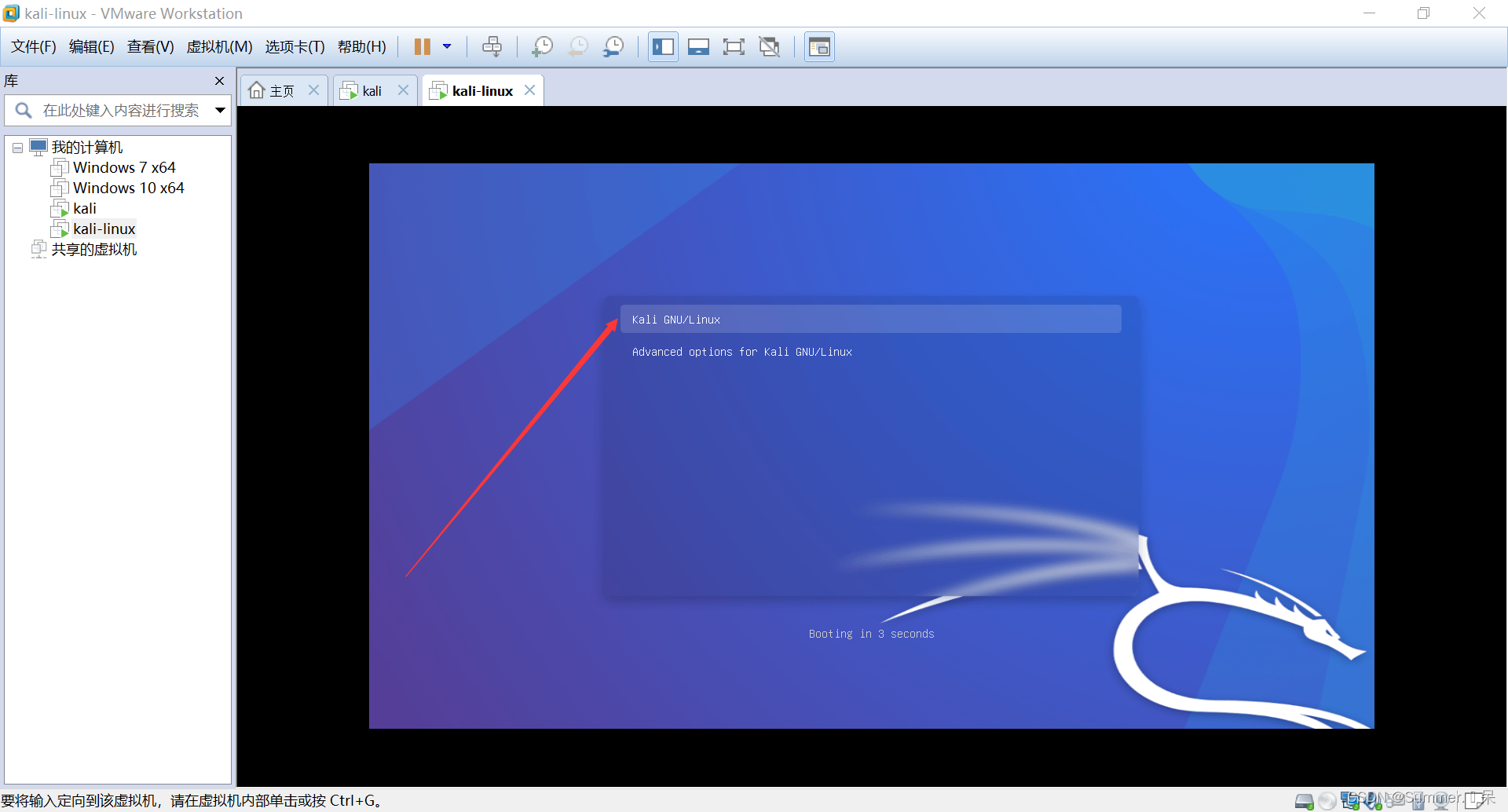
Task: Click the search magnifier icon
Action: [24, 111]
